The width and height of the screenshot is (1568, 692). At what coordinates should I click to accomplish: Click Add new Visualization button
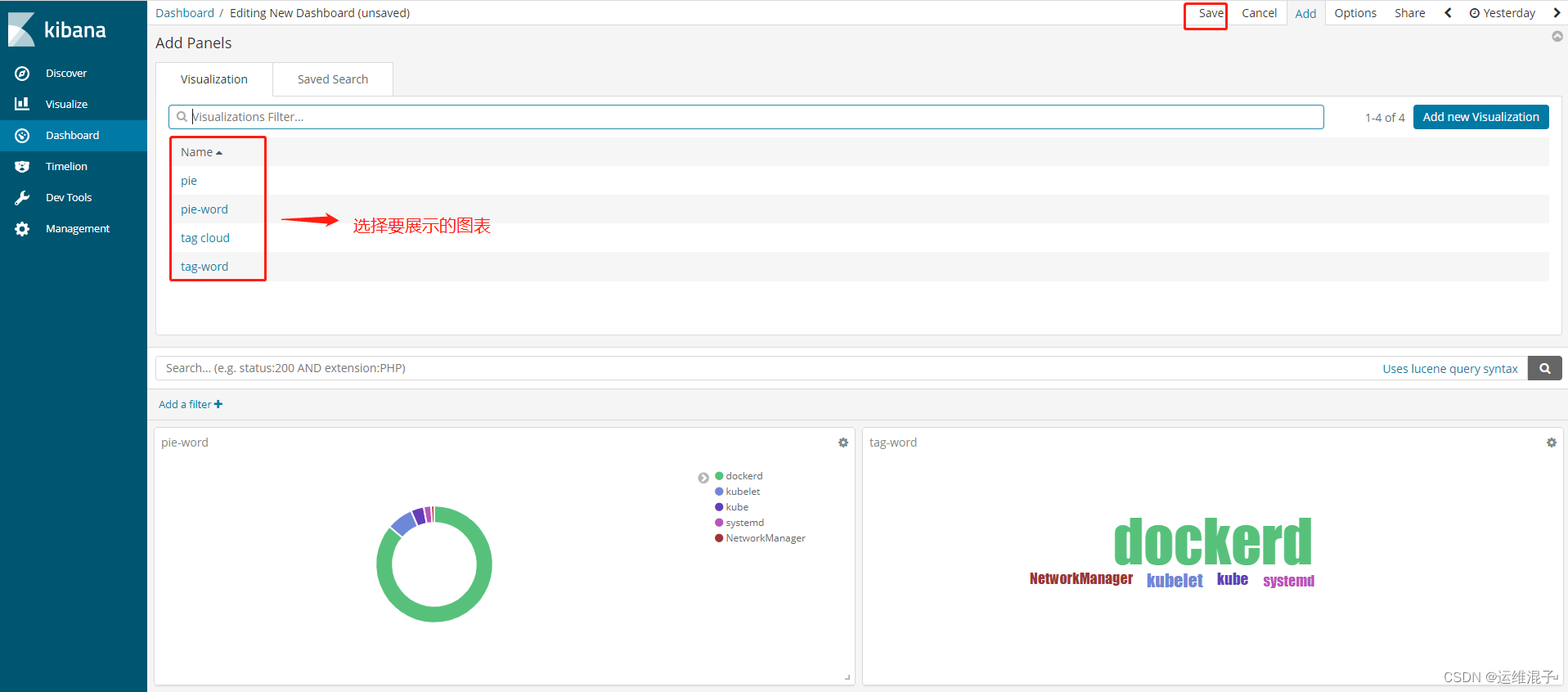tap(1481, 117)
